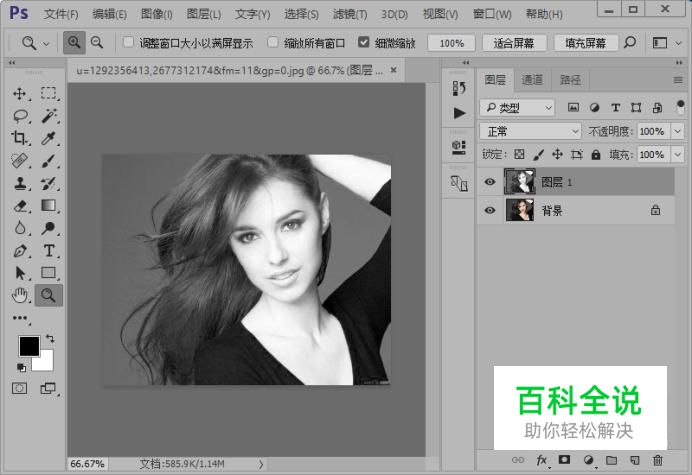Select the Zoom tool in the toolbox
Image resolution: width=692 pixels, height=475 pixels.
point(49,295)
